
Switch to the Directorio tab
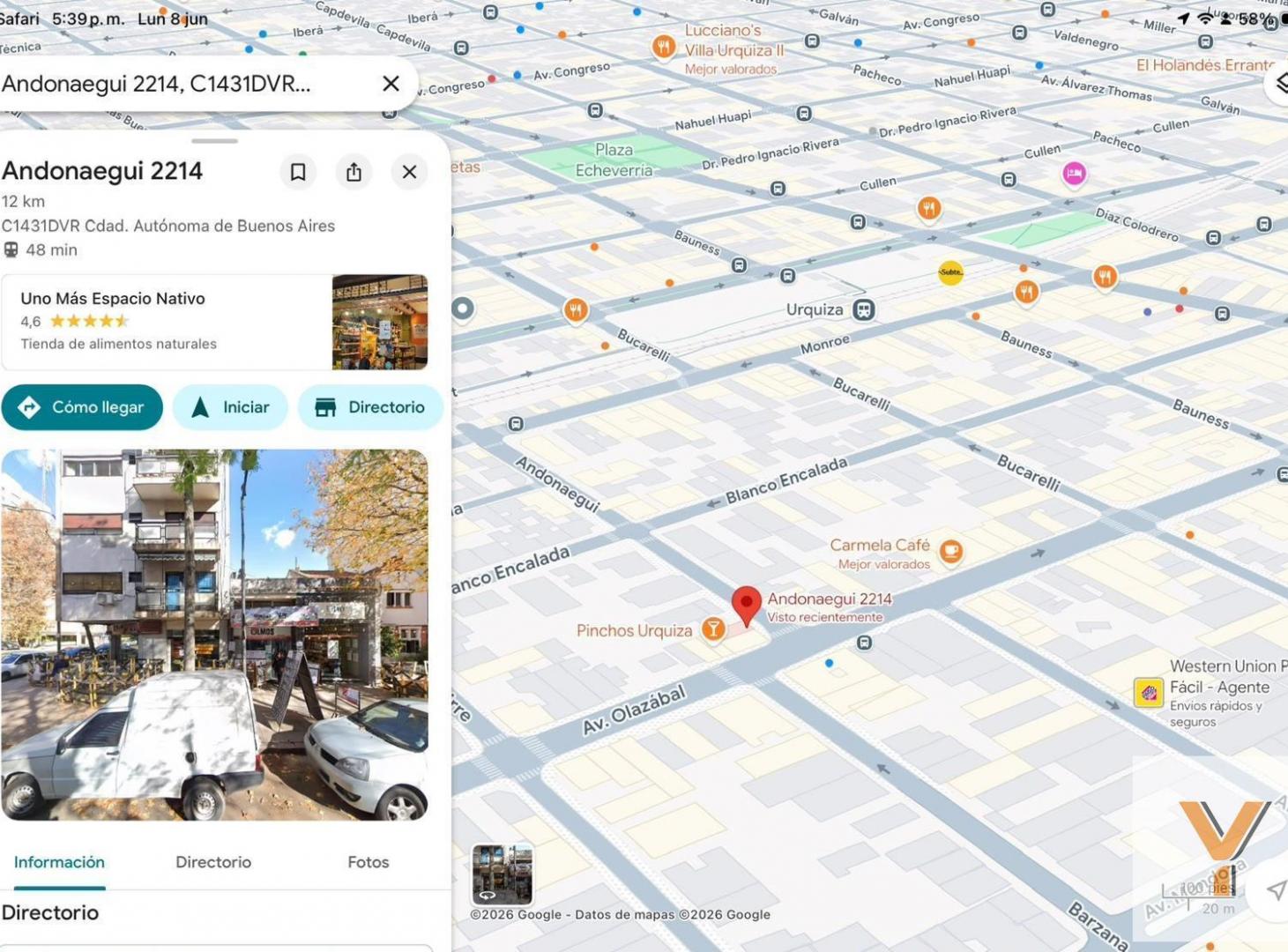(213, 862)
